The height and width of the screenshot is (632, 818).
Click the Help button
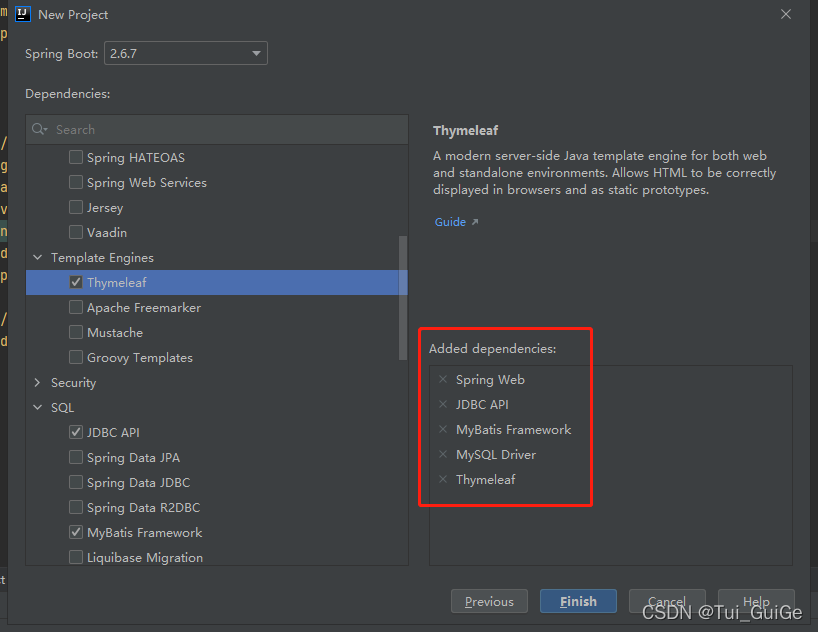click(x=756, y=601)
